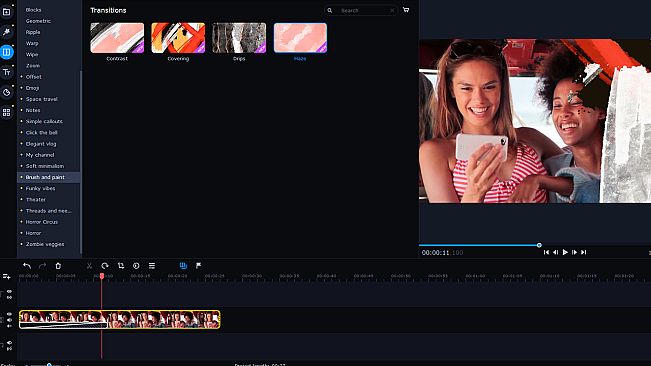651x366 pixels.
Task: Click the category list vertical scrollbar
Action: pyautogui.click(x=81, y=162)
